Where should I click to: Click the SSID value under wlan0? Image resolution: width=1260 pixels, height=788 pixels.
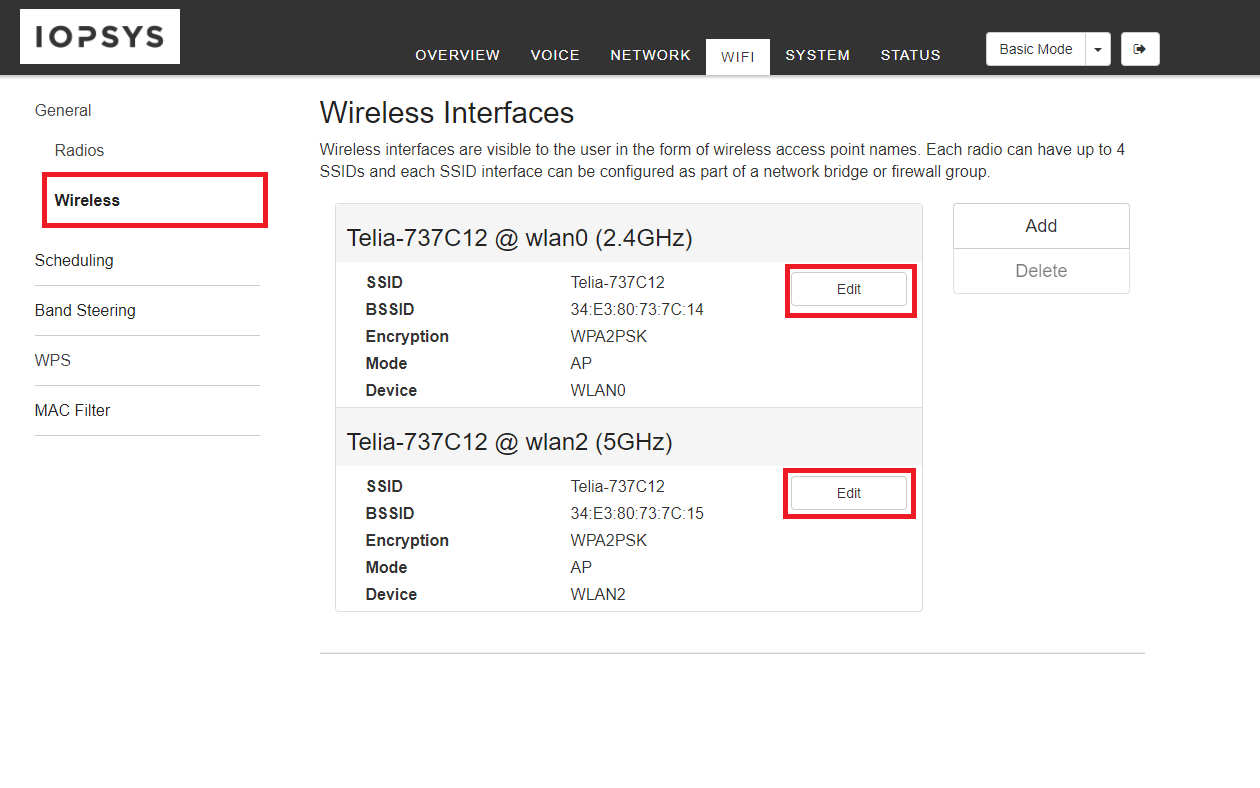[618, 282]
